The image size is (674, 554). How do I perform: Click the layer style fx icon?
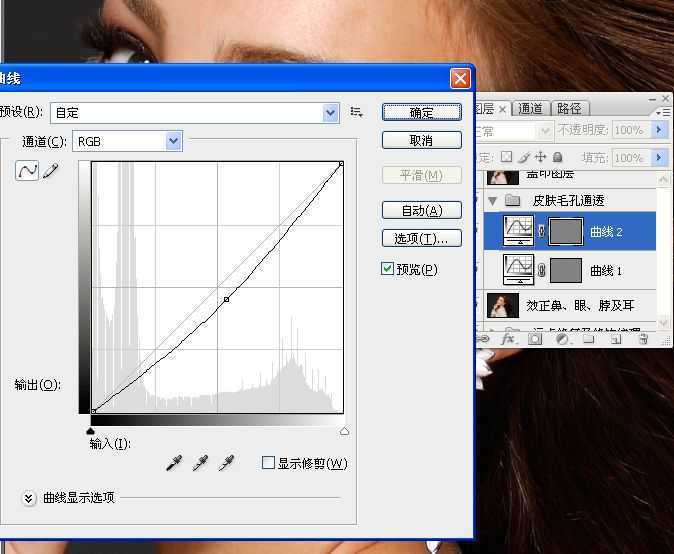coord(508,339)
